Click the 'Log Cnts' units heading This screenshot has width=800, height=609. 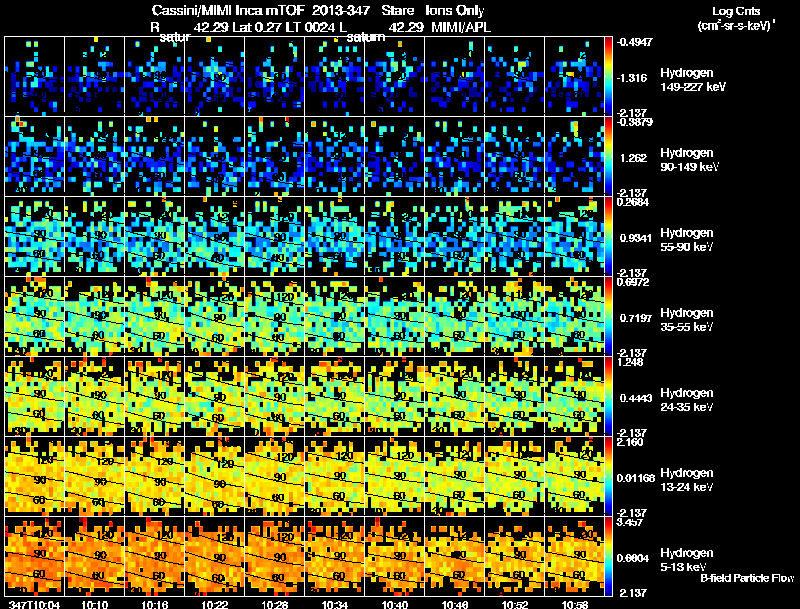click(736, 12)
